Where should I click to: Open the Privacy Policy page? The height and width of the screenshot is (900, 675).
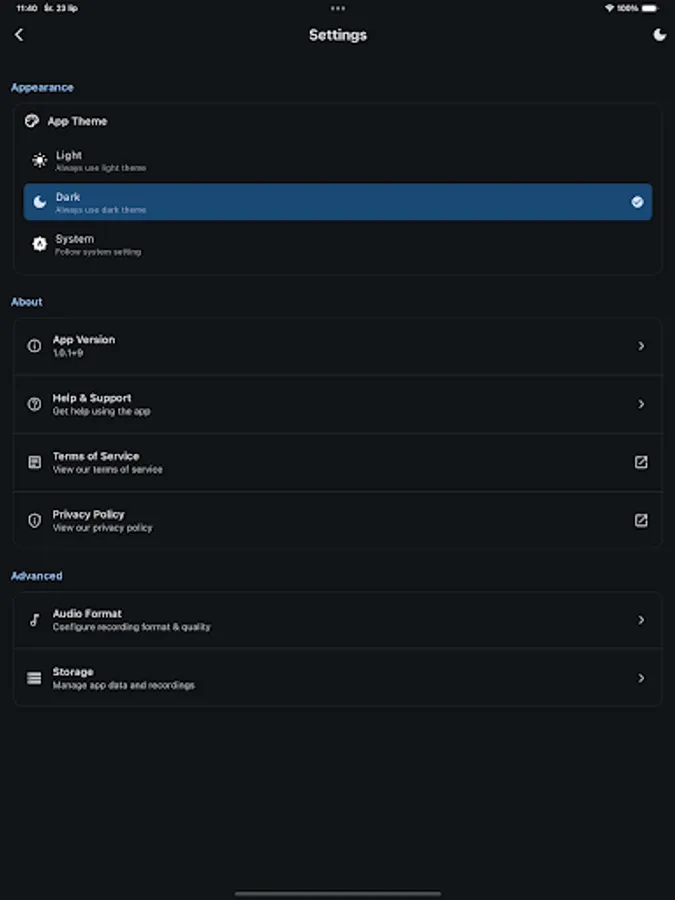click(x=337, y=520)
